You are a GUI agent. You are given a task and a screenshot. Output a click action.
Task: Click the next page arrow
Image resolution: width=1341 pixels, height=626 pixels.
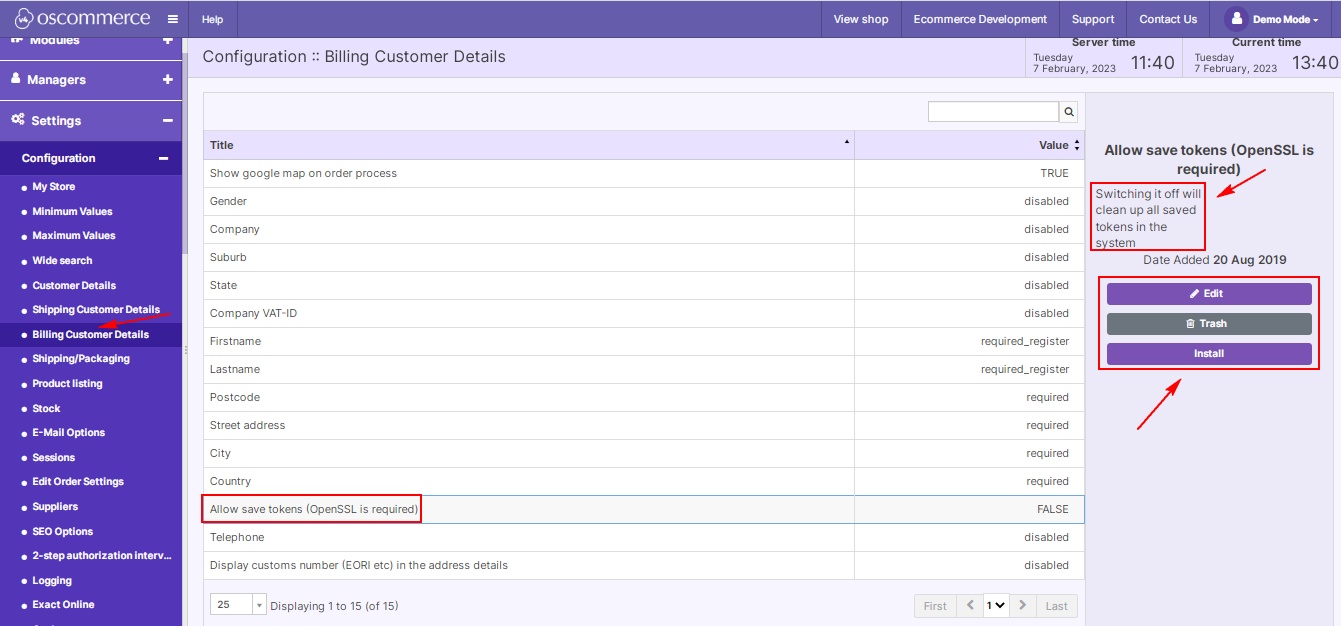(x=1021, y=606)
